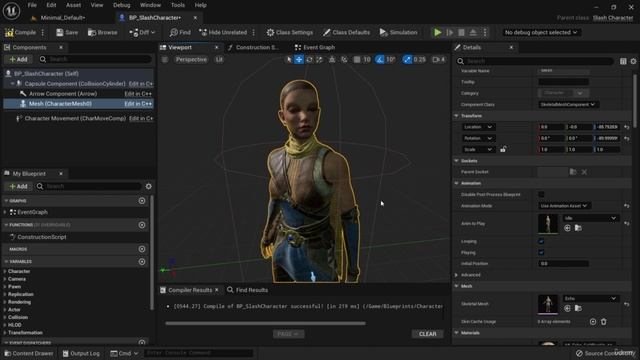Click Edit in C++ for Capsule Component

click(x=141, y=84)
